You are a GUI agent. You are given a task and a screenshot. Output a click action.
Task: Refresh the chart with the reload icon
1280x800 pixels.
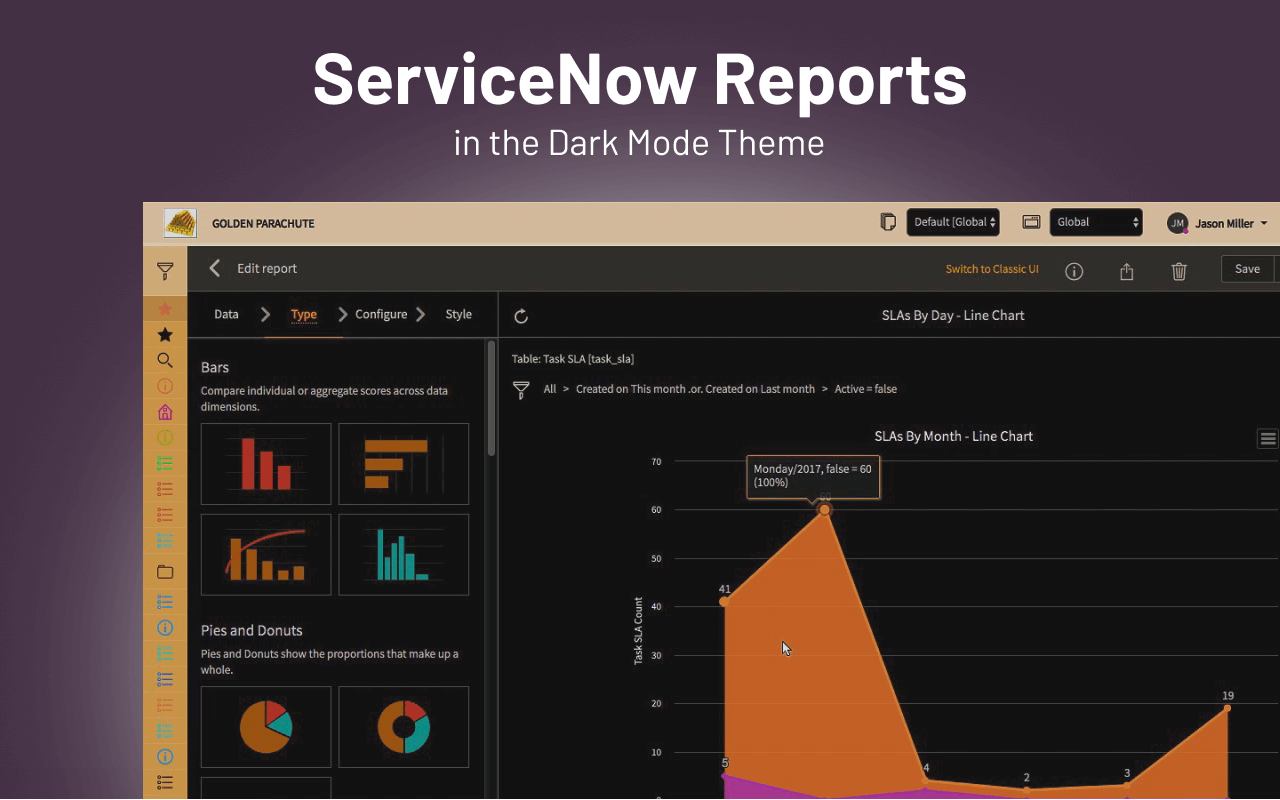point(521,316)
